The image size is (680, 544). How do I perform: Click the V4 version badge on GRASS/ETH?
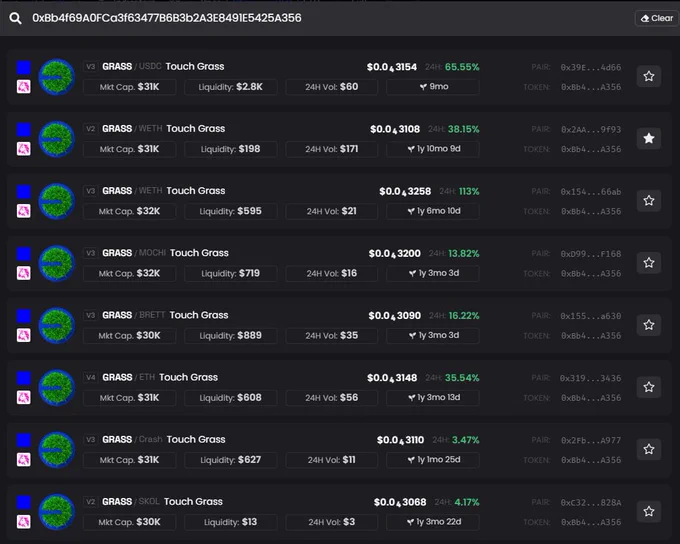tap(90, 377)
